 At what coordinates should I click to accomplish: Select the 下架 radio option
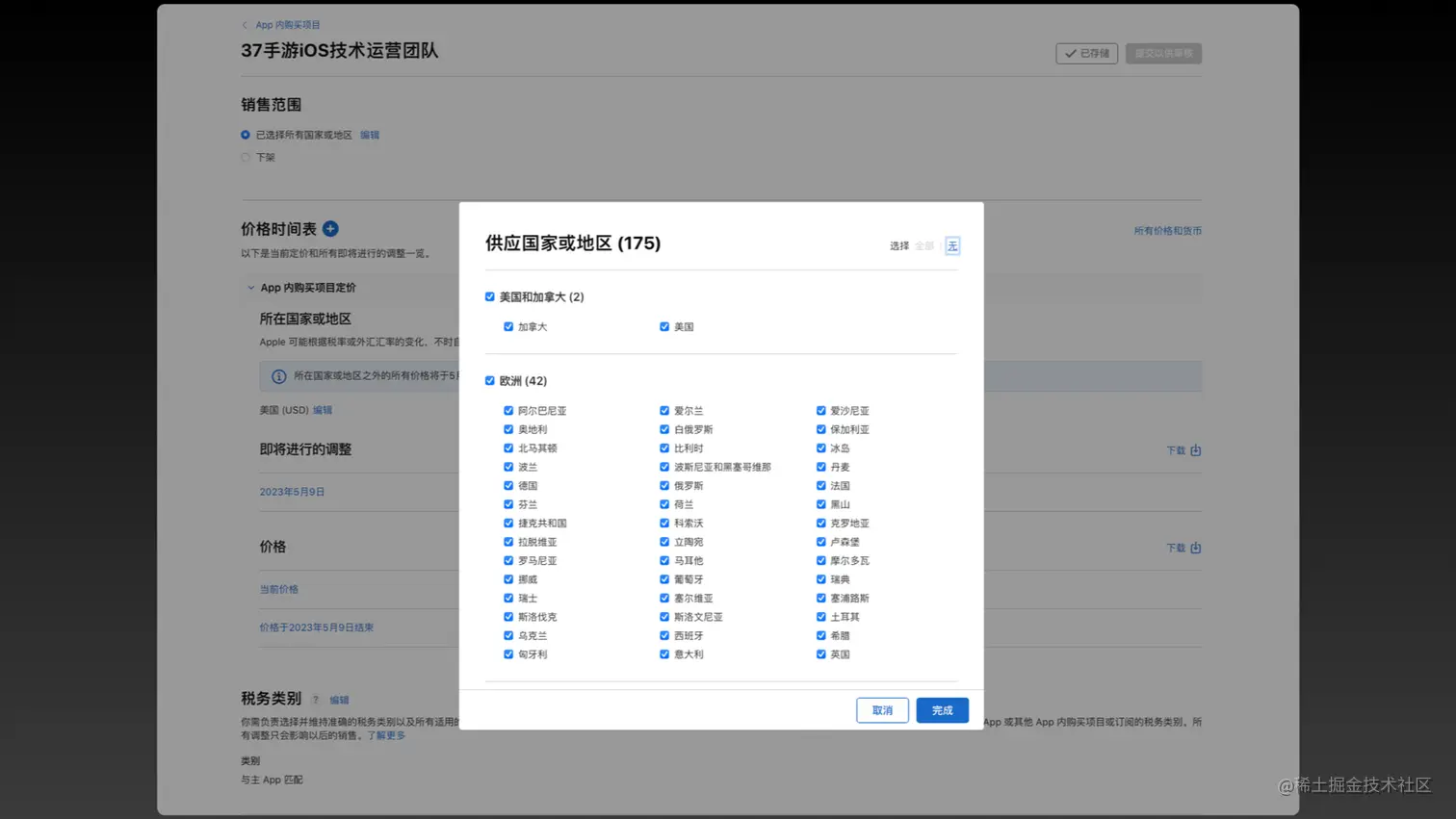click(x=246, y=157)
